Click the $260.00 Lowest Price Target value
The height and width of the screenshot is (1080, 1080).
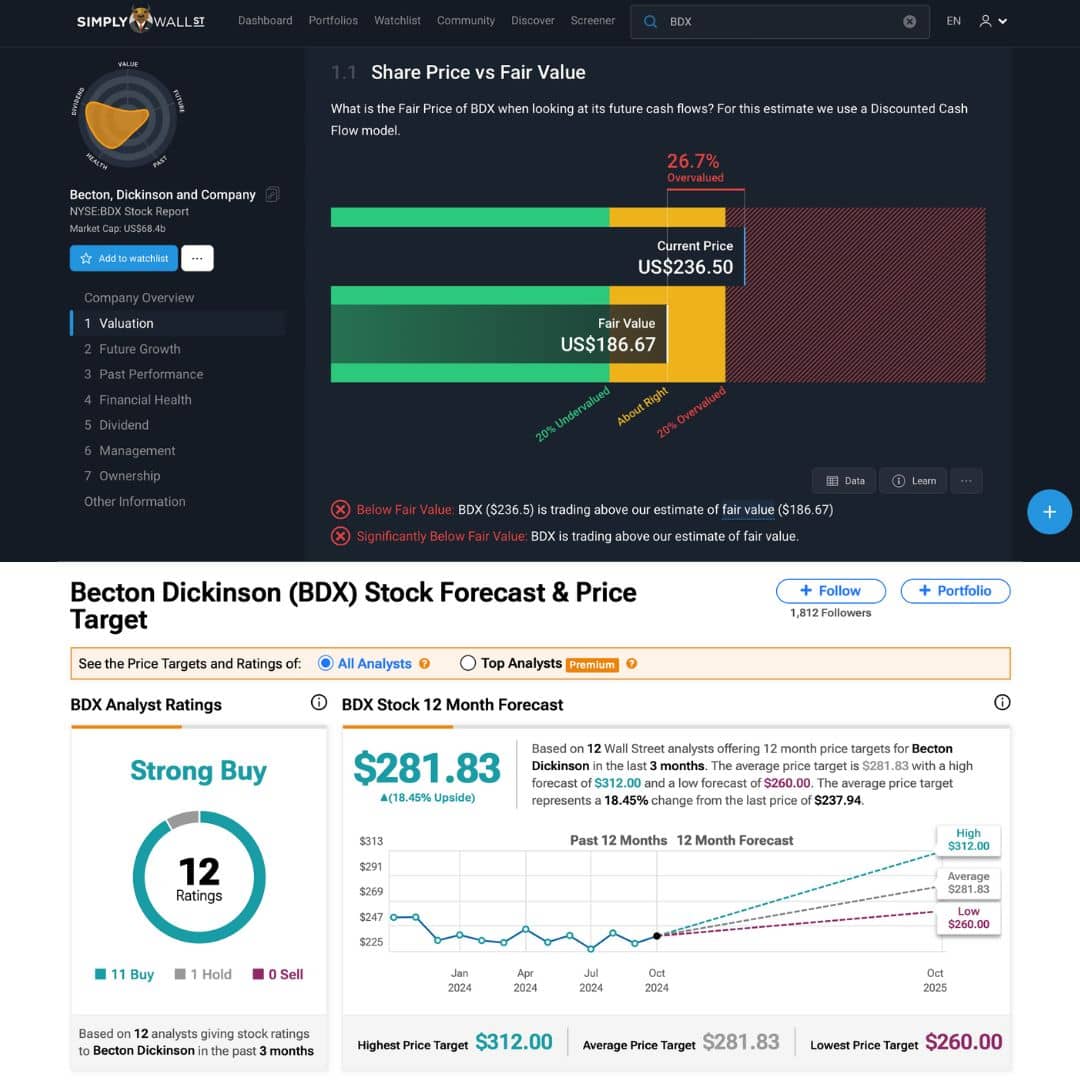coord(964,1041)
